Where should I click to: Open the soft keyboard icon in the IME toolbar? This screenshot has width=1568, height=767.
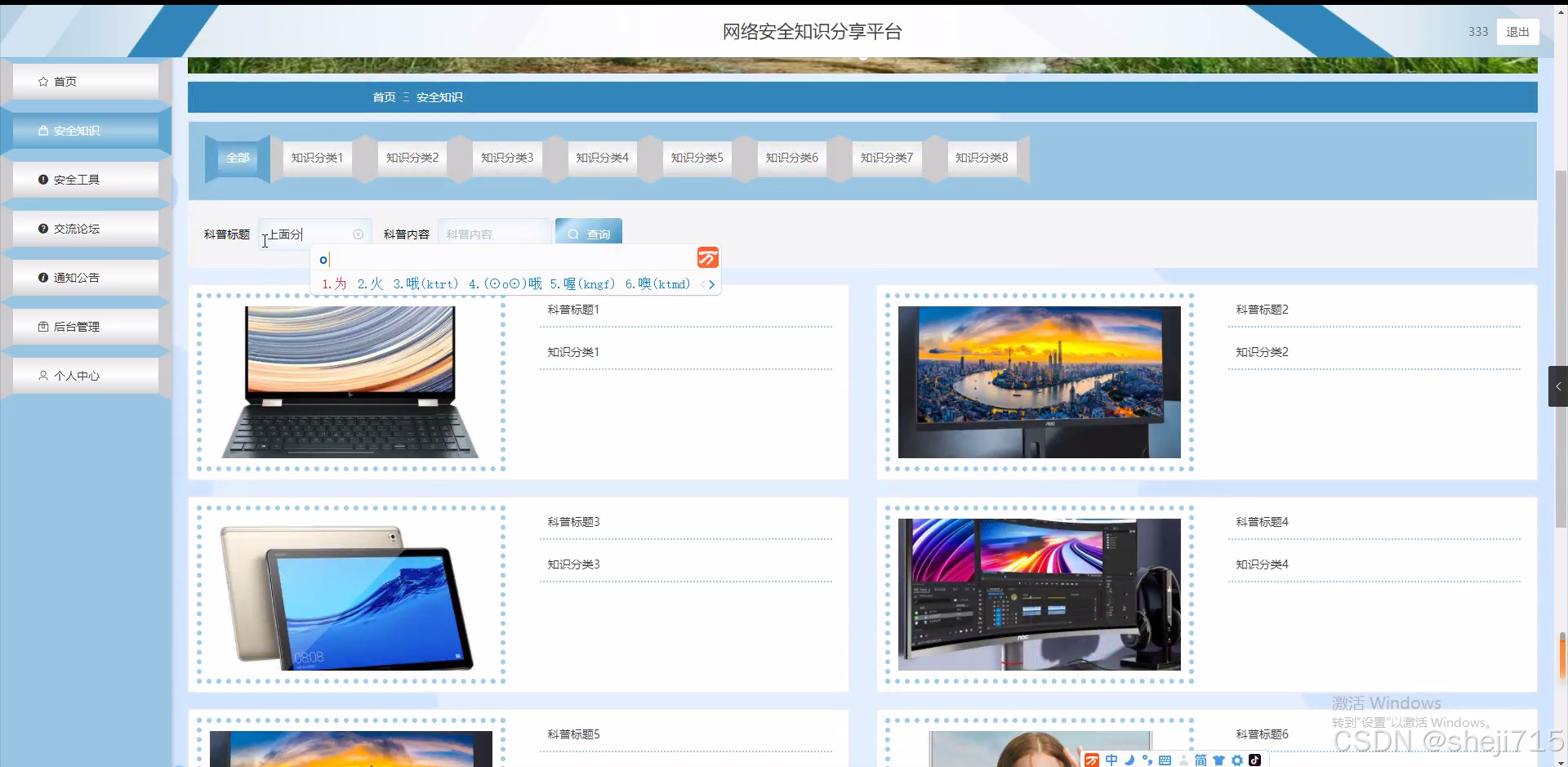pyautogui.click(x=1165, y=760)
